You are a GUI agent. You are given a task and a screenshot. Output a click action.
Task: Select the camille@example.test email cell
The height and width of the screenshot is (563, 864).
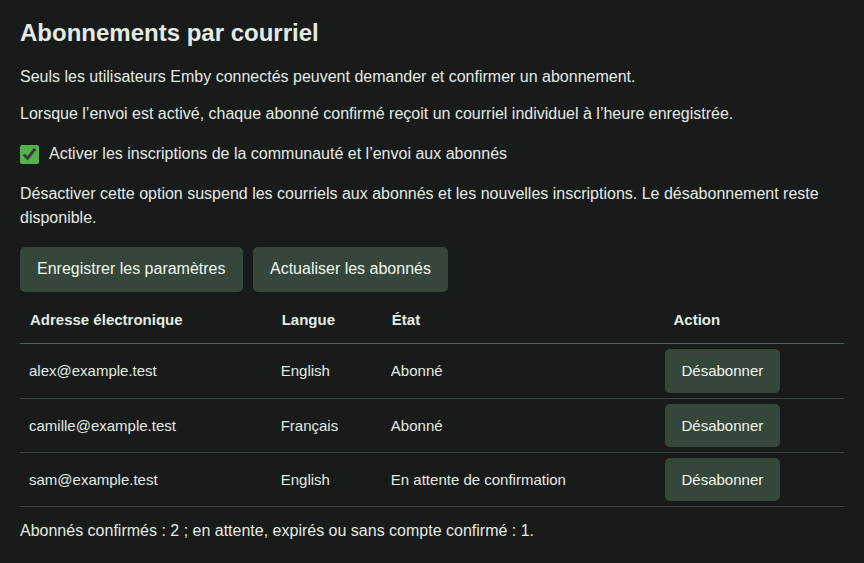pos(102,426)
